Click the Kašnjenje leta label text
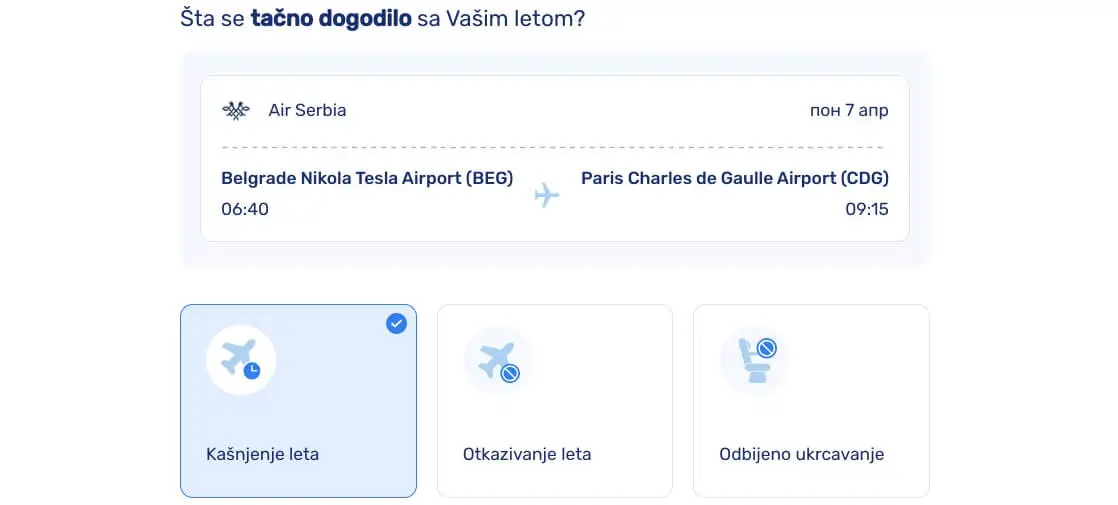The height and width of the screenshot is (505, 1118). pyautogui.click(x=262, y=454)
